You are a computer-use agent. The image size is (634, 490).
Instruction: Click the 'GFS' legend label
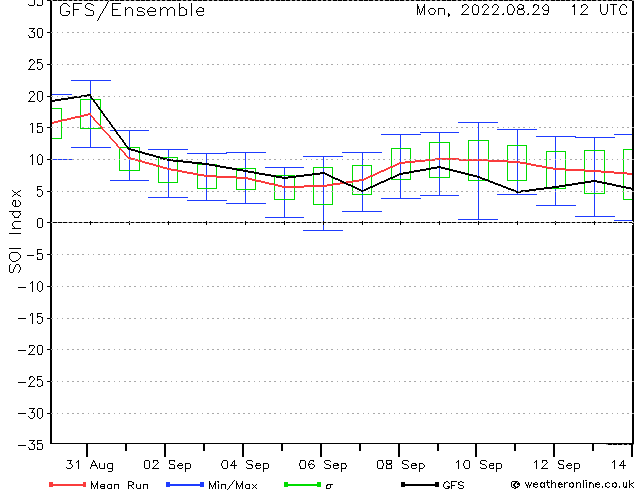[x=453, y=485]
